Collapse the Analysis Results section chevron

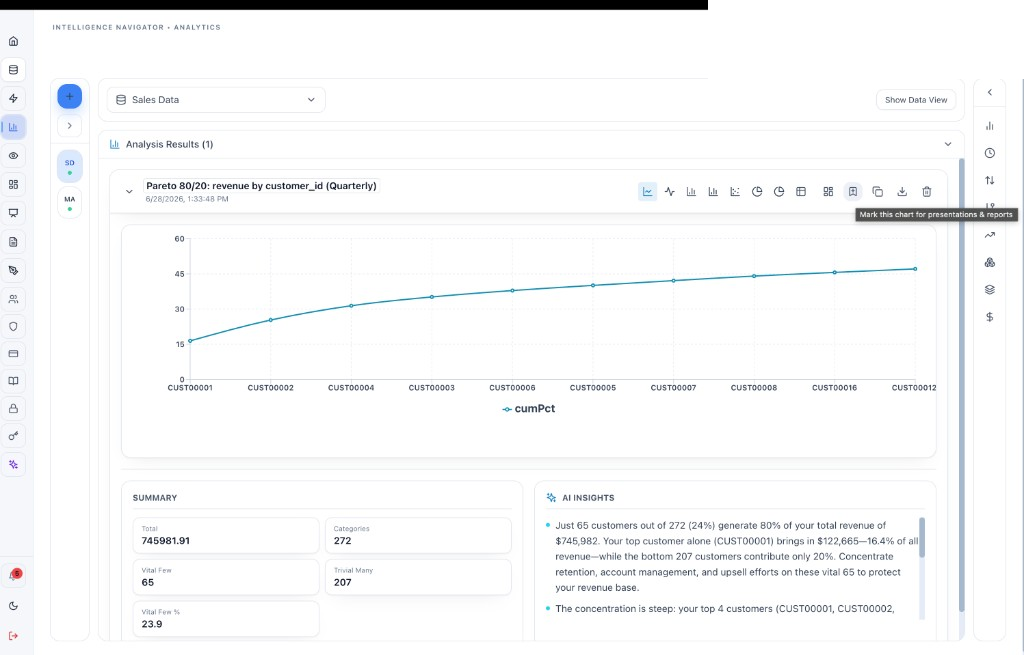[x=948, y=144]
